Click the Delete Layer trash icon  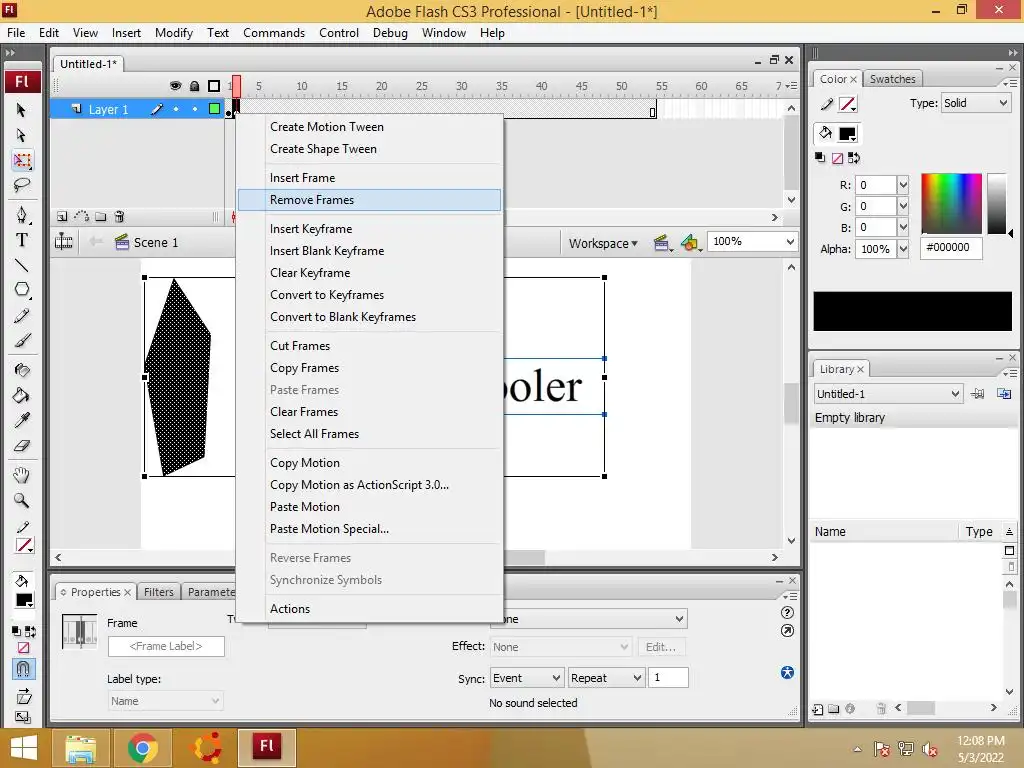(x=119, y=216)
